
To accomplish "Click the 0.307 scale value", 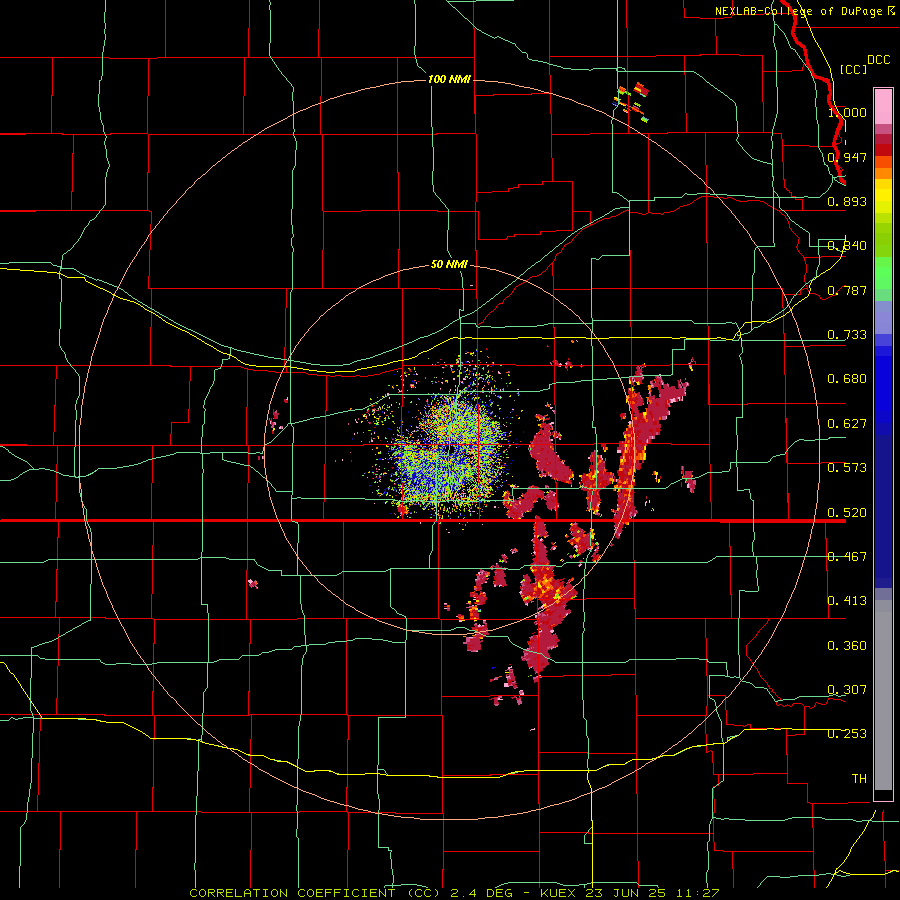I will (x=847, y=690).
